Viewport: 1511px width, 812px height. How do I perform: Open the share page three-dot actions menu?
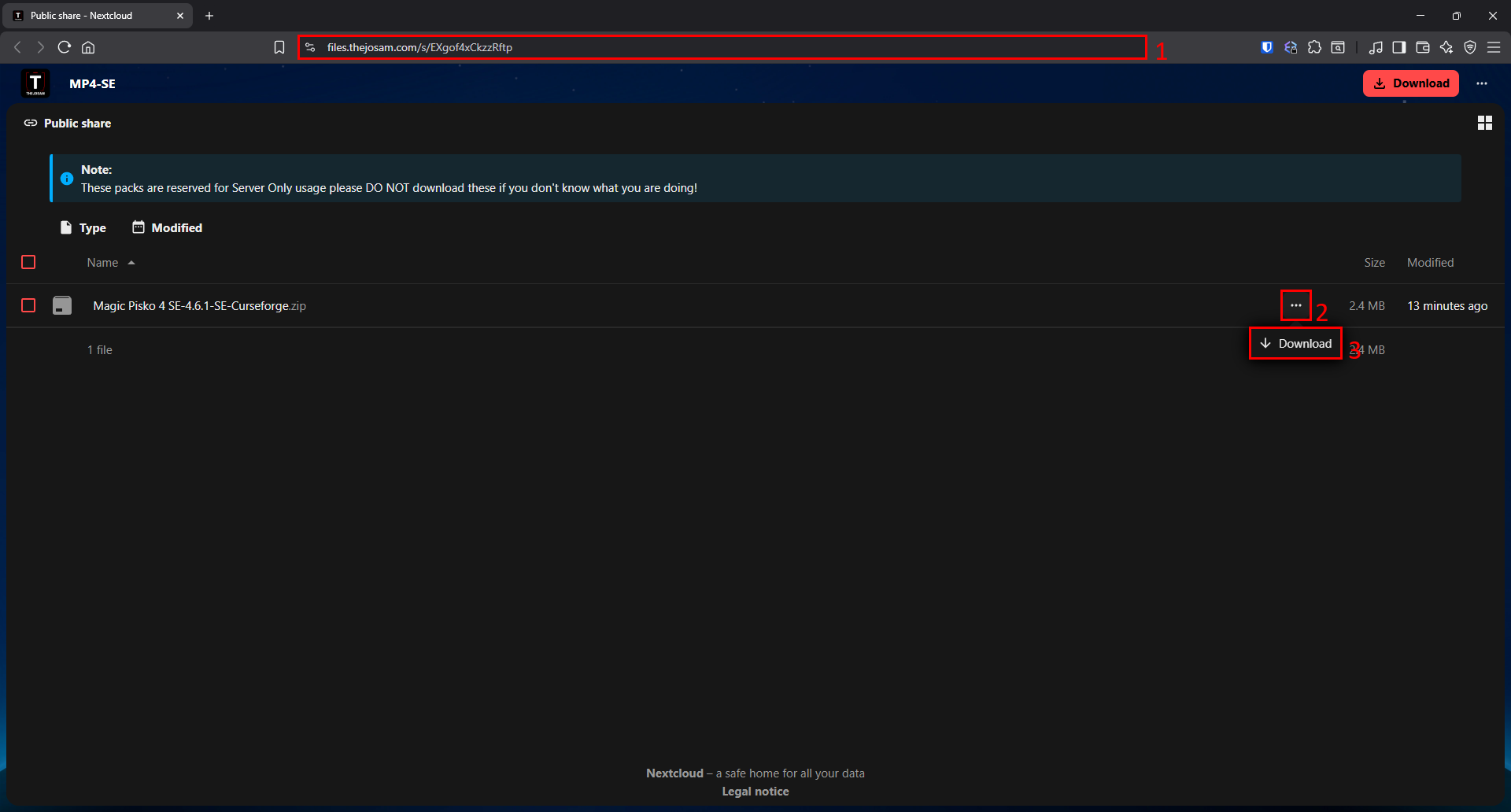[1483, 83]
